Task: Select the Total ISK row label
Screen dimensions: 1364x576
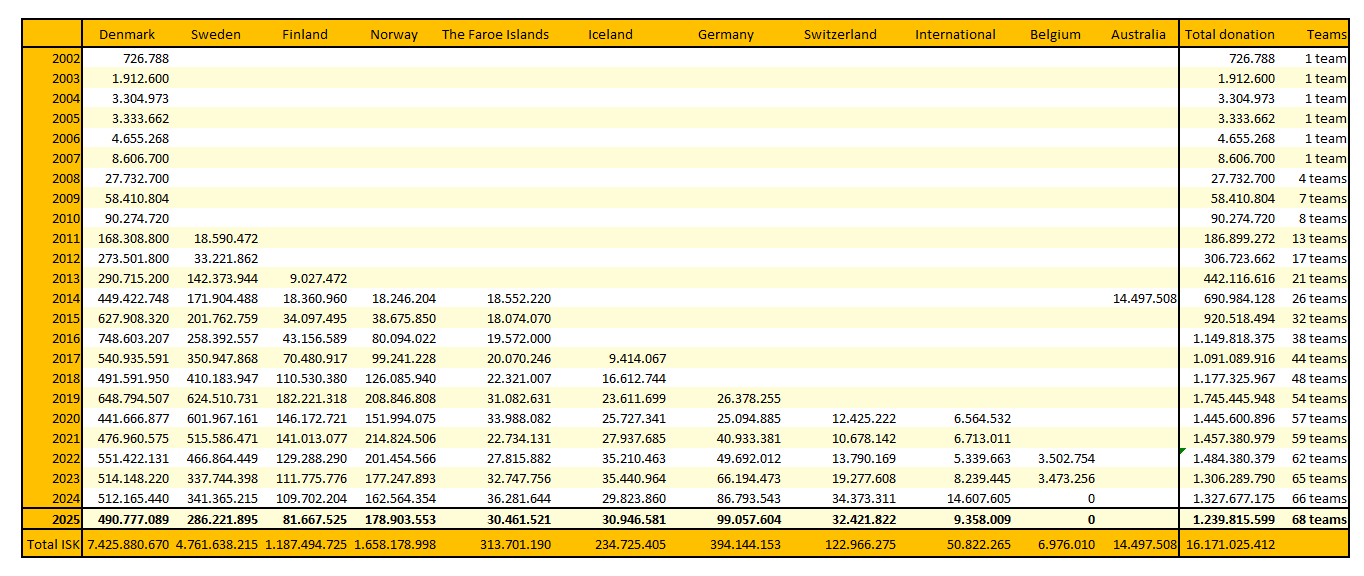Action: [x=54, y=544]
